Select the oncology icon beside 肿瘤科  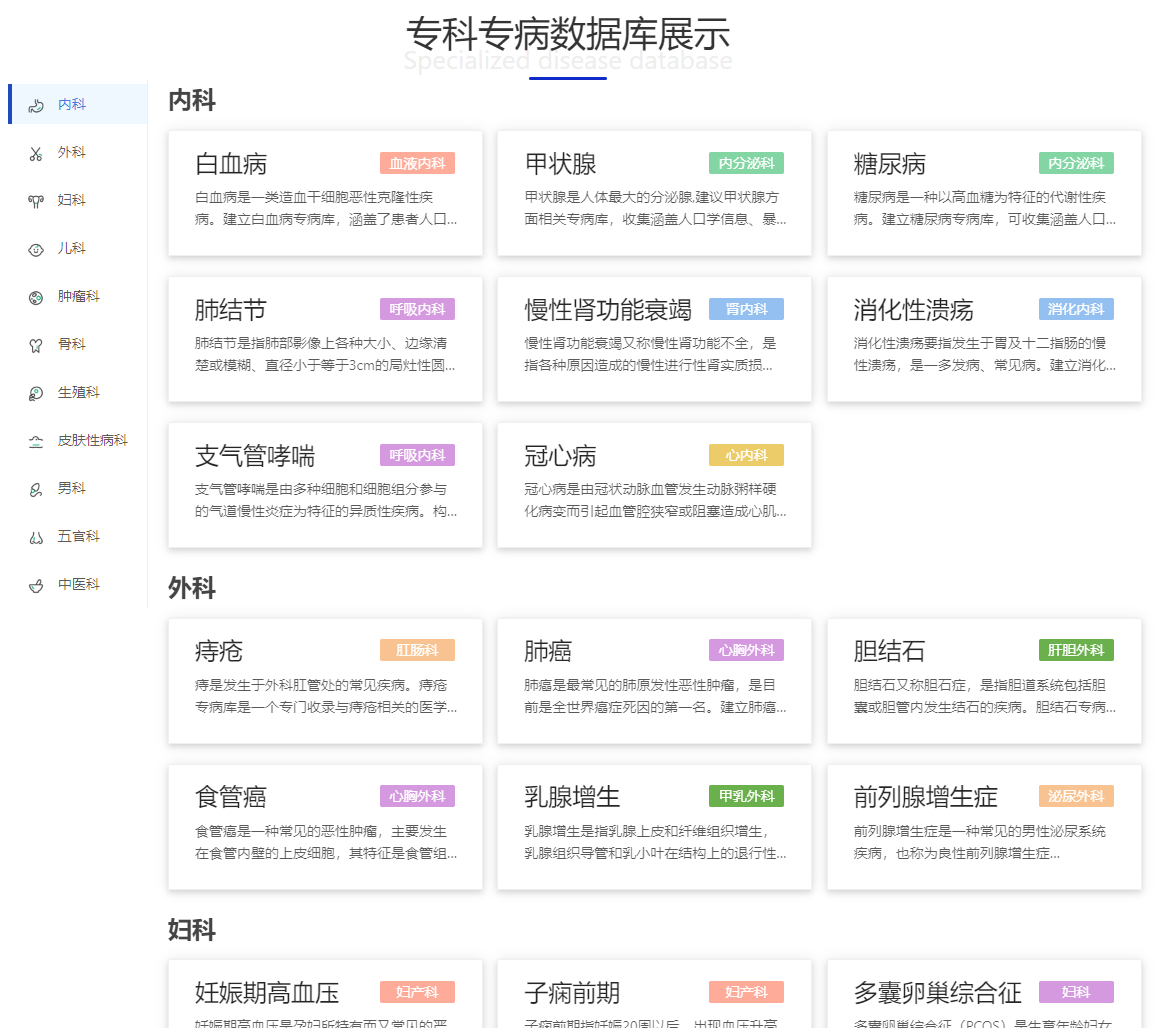click(x=36, y=297)
